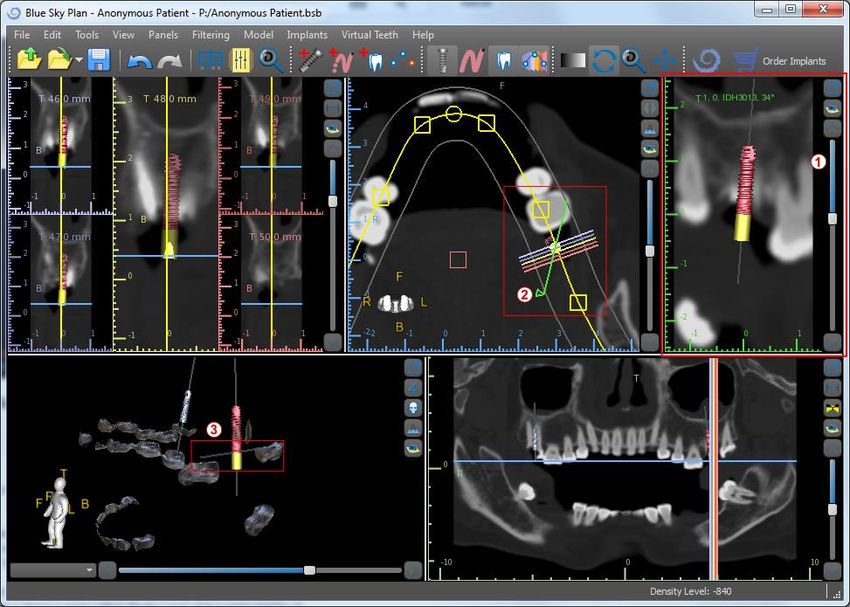Click the yellow circle control point on the arch curve
The height and width of the screenshot is (607, 850).
[x=454, y=114]
